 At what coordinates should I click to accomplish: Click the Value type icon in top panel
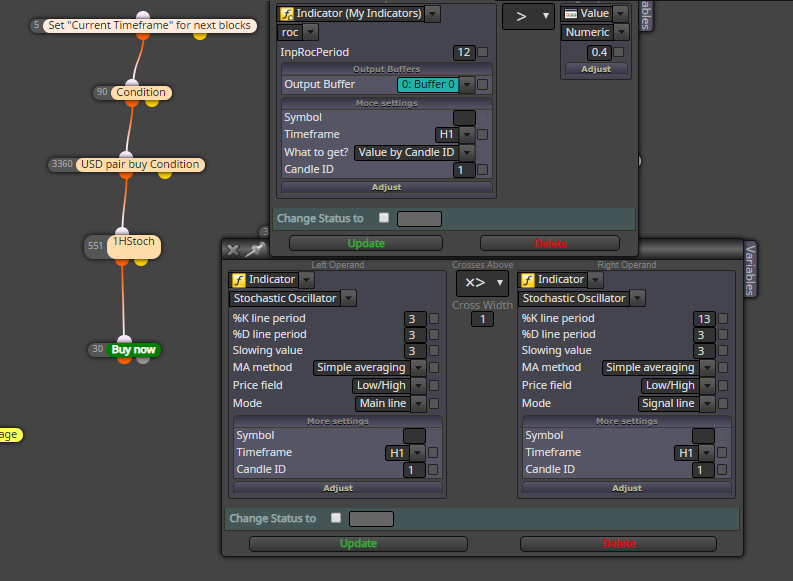pyautogui.click(x=571, y=14)
